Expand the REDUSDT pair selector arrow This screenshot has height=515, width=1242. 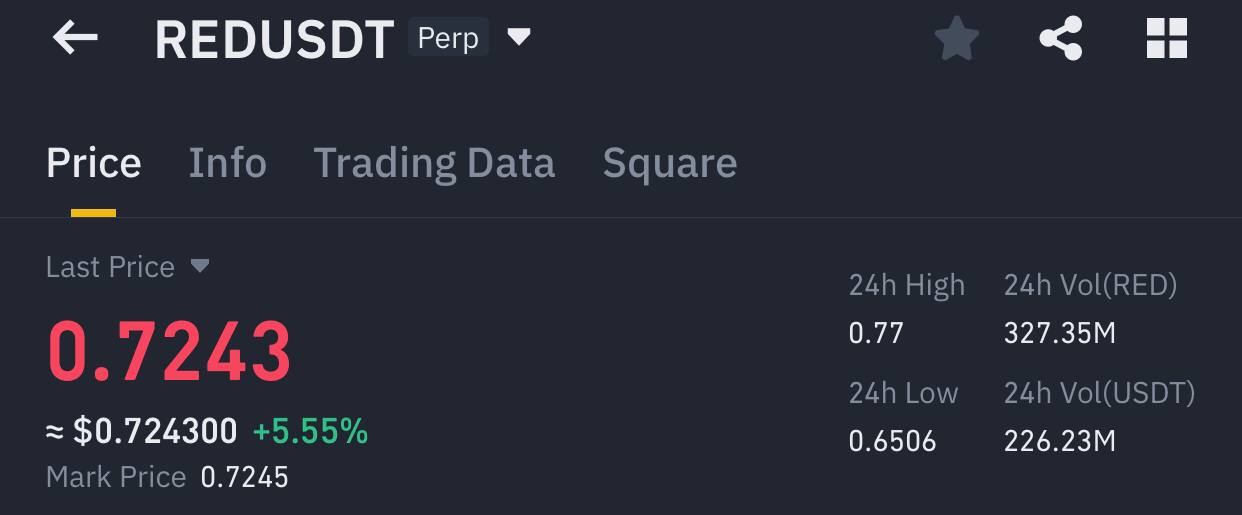519,38
